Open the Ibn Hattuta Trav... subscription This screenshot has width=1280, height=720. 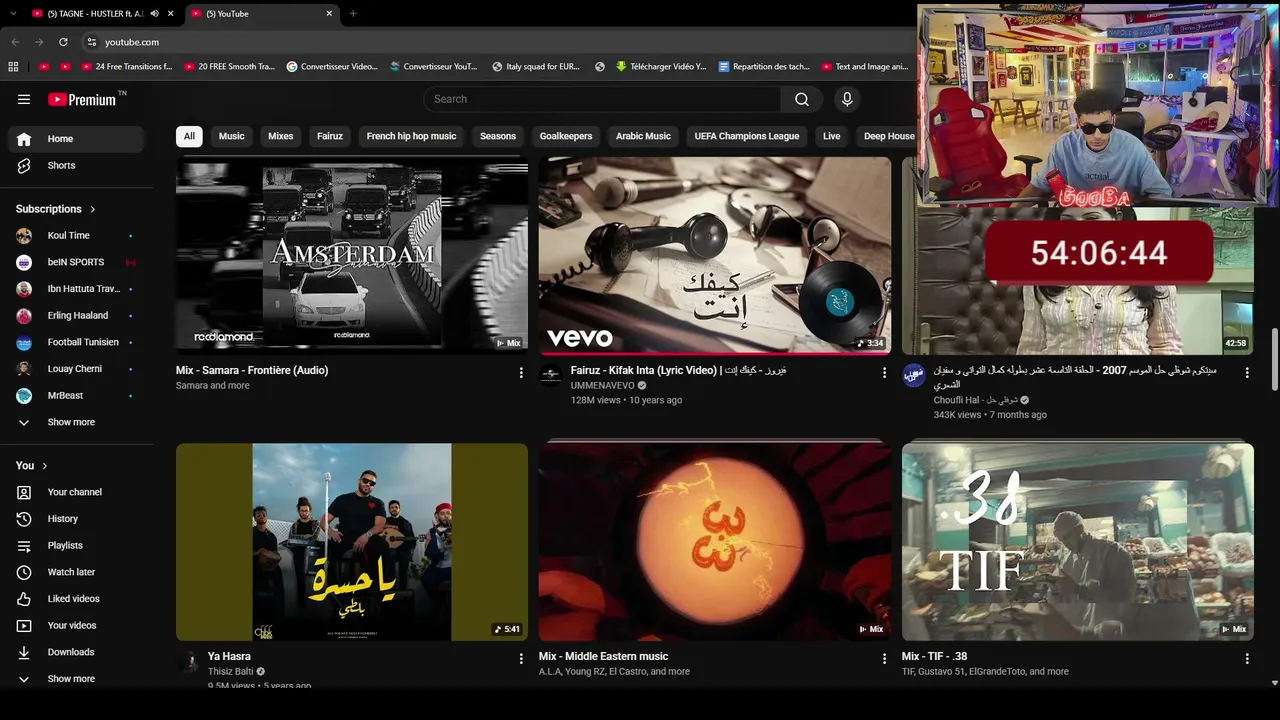click(77, 289)
